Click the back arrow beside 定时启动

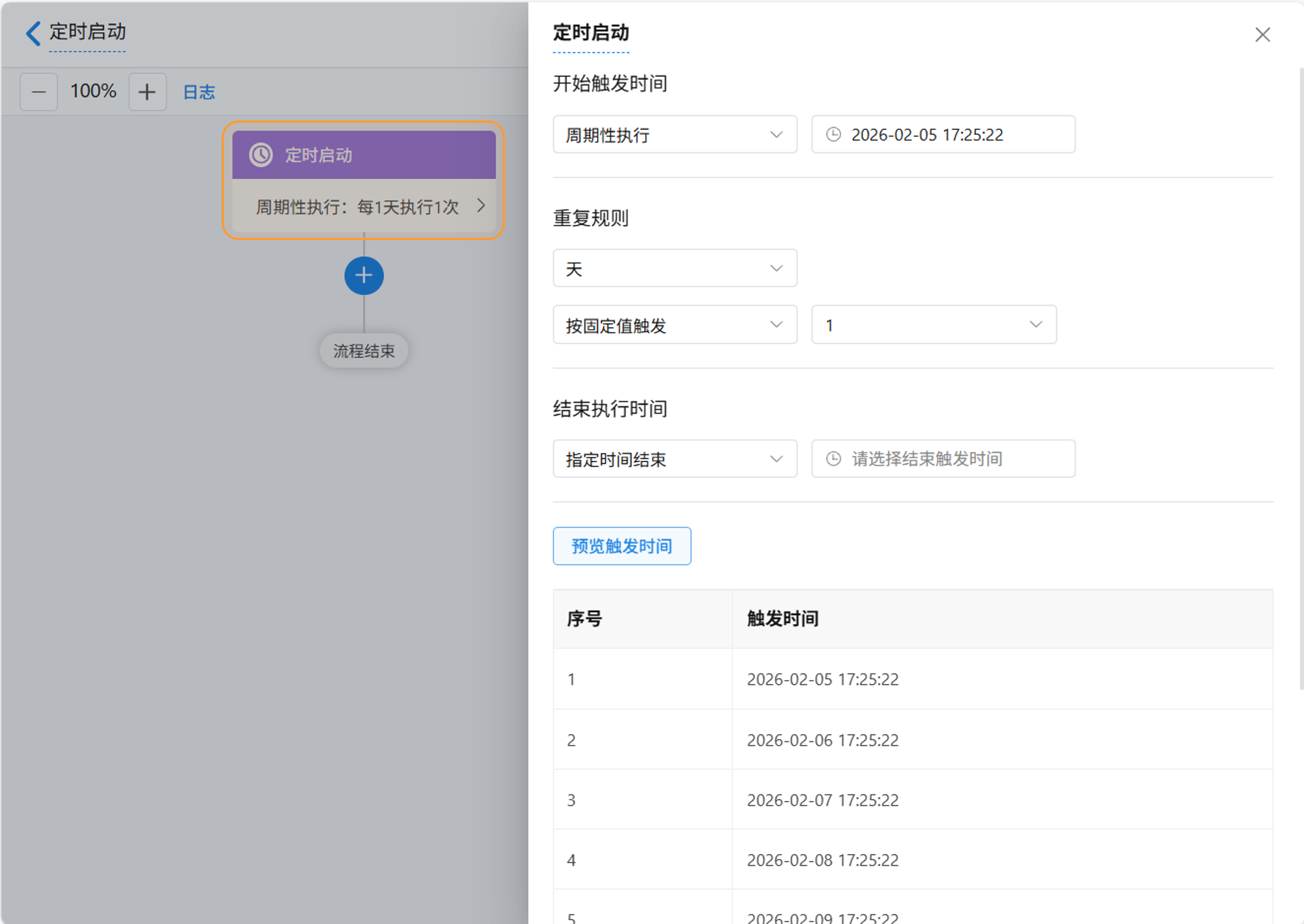pyautogui.click(x=33, y=33)
